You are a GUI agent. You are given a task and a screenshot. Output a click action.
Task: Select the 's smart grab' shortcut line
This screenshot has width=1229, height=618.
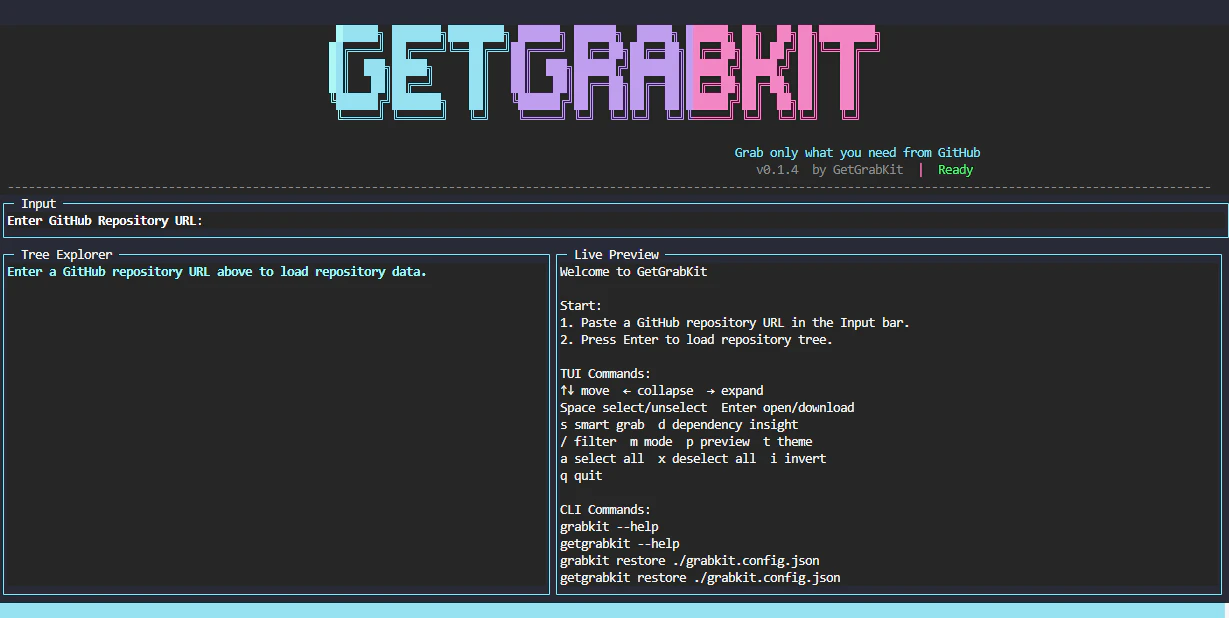tap(679, 425)
